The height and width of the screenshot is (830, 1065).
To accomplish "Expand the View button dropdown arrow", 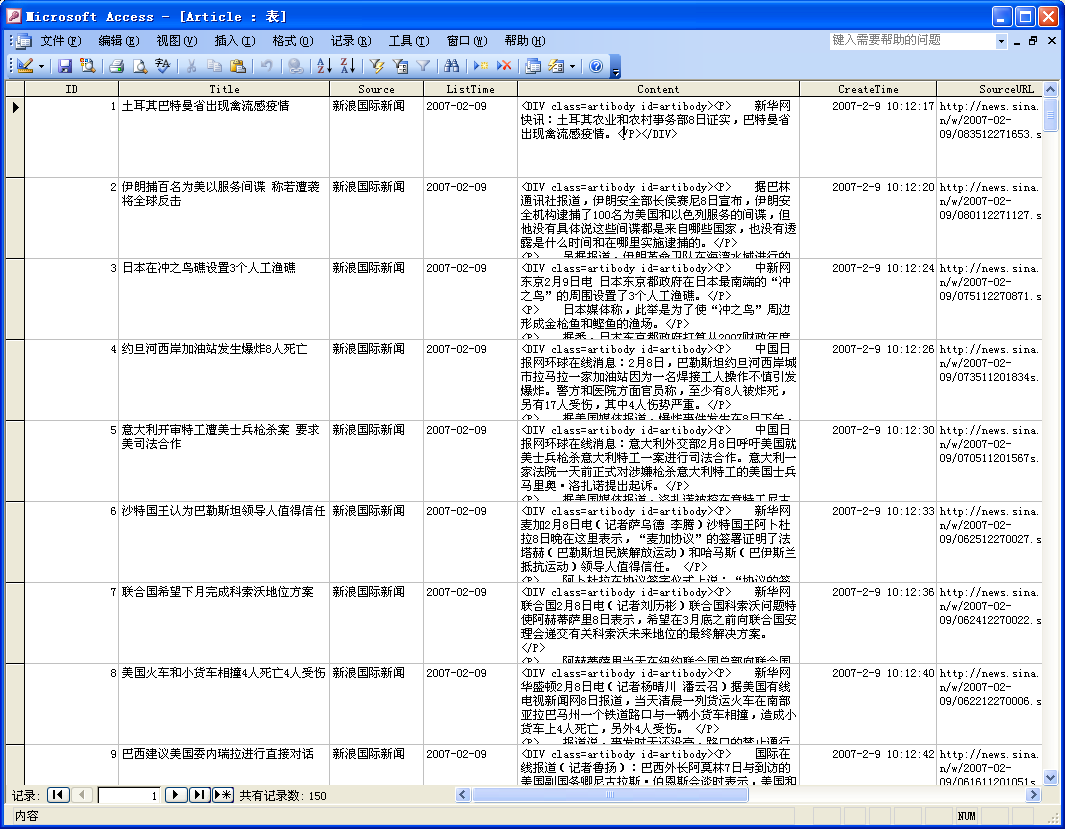I will tap(41, 66).
